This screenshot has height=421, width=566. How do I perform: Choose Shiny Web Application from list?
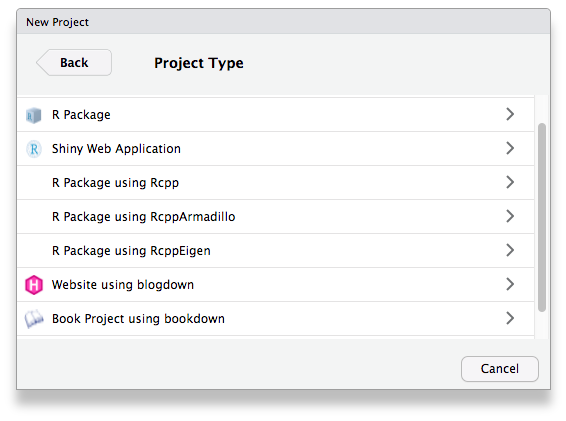point(275,149)
